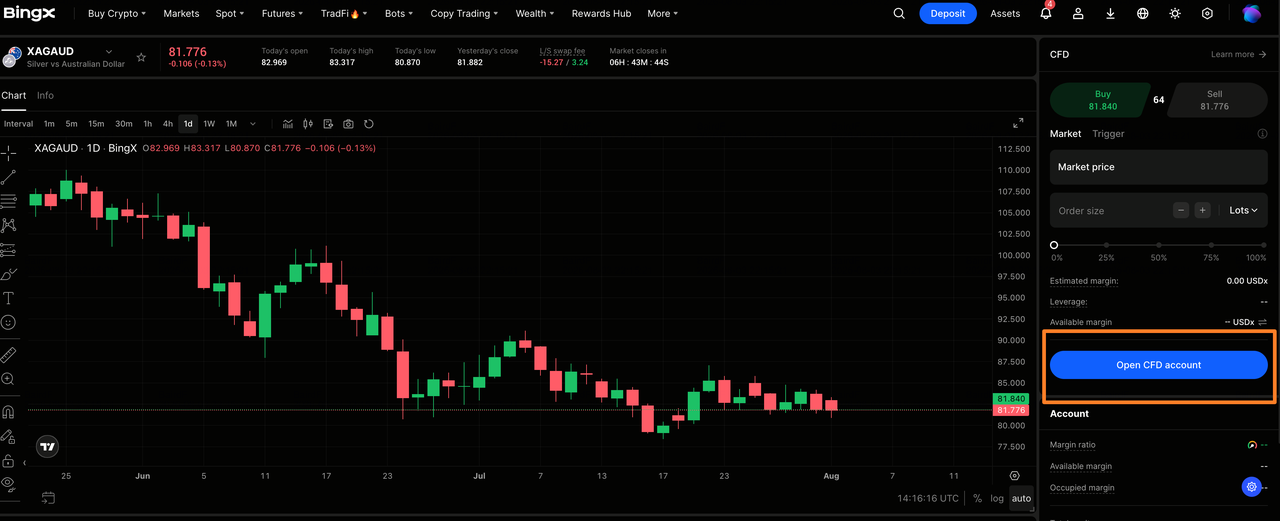Open the user profile icon

point(1078,14)
